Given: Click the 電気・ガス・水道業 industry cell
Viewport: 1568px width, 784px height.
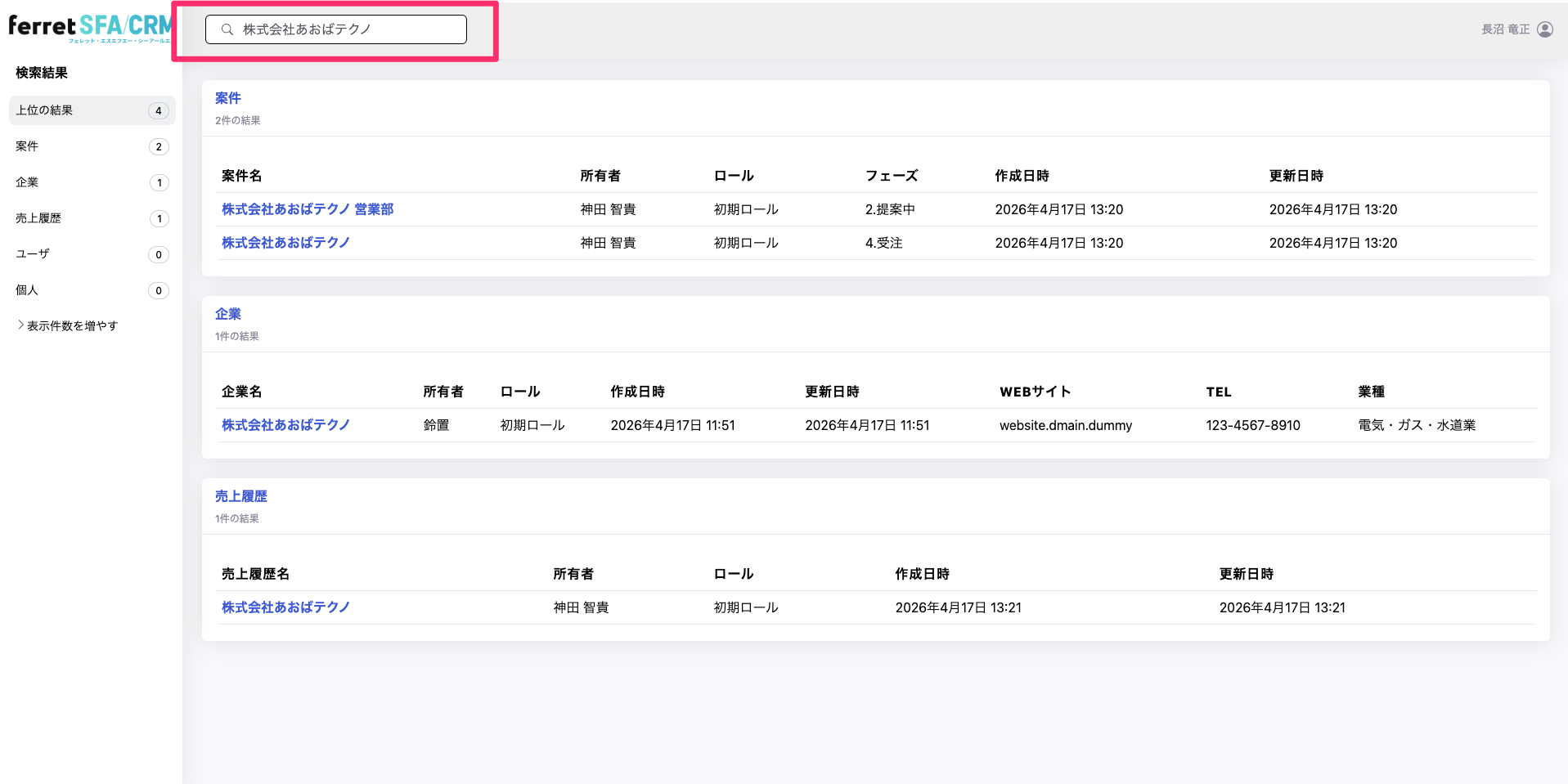Looking at the screenshot, I should point(1417,425).
